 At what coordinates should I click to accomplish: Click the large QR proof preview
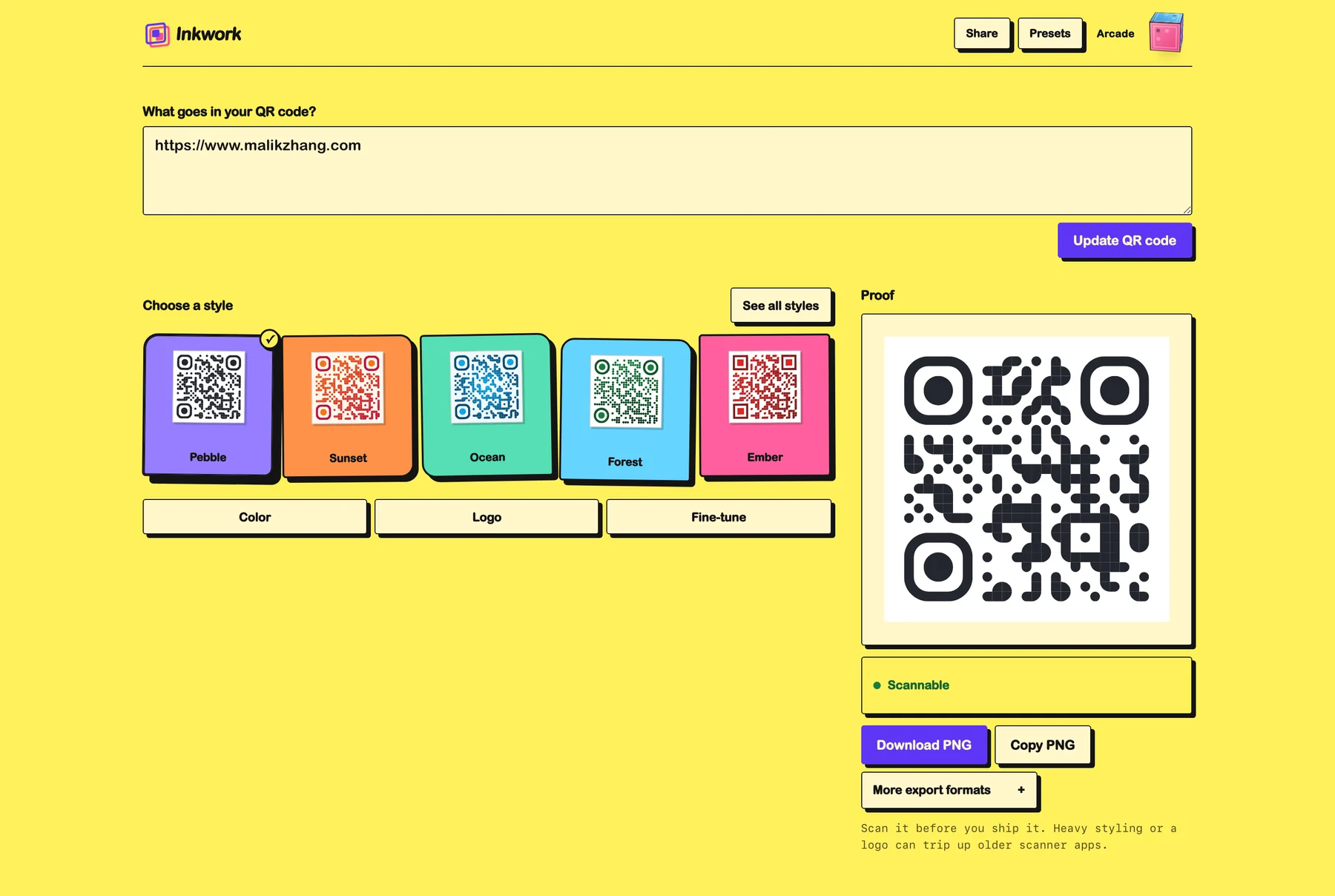[x=1026, y=479]
